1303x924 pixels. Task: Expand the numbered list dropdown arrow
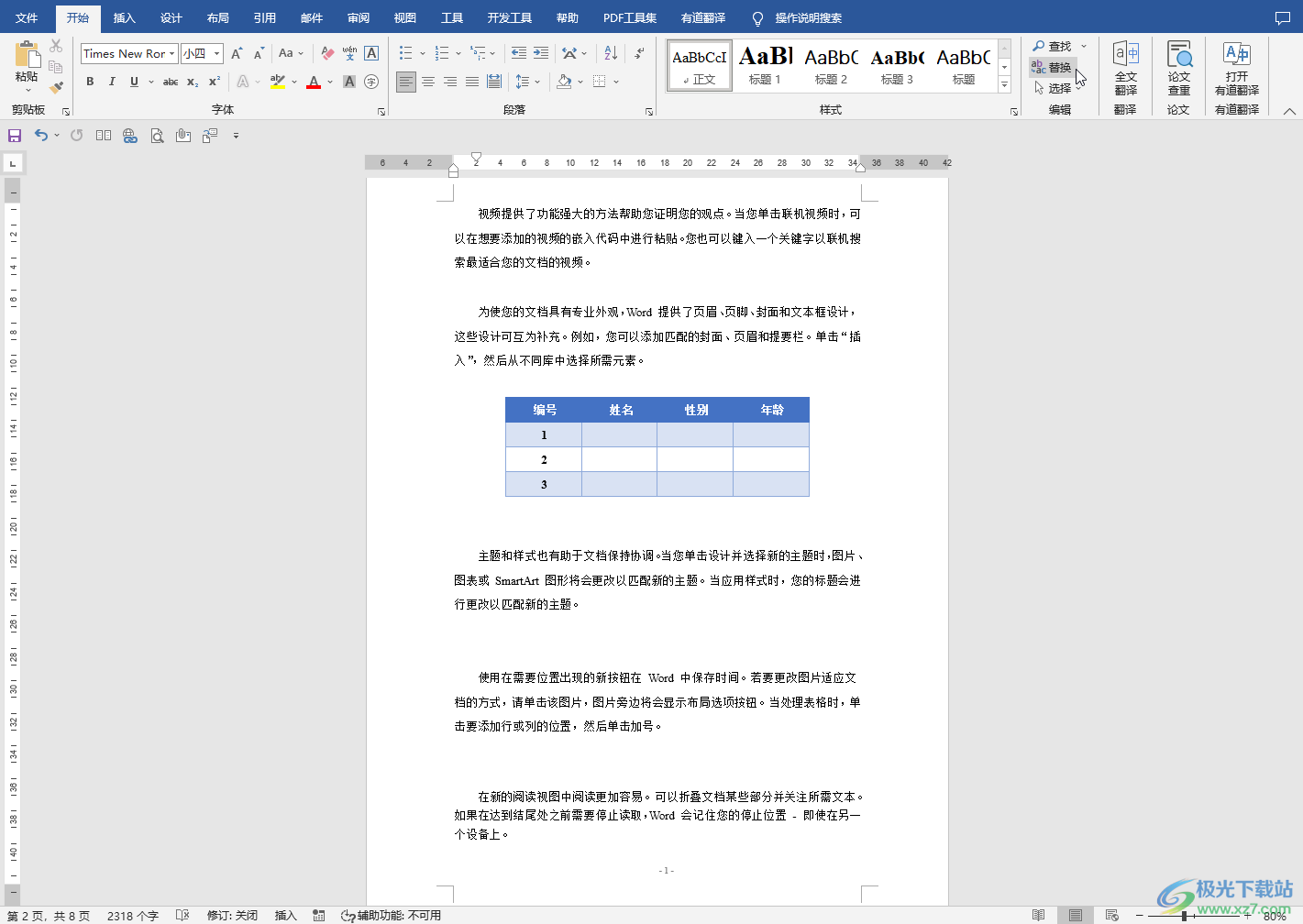(x=458, y=53)
